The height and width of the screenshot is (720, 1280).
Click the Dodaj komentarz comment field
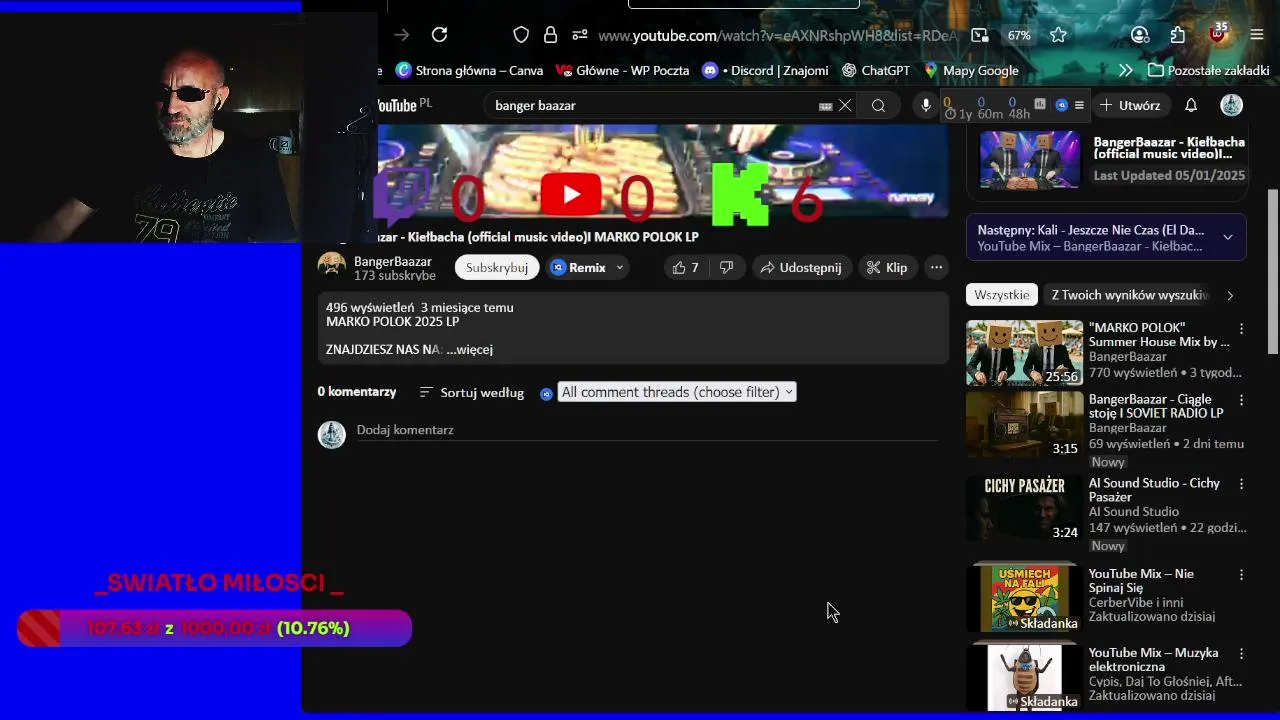coord(646,430)
